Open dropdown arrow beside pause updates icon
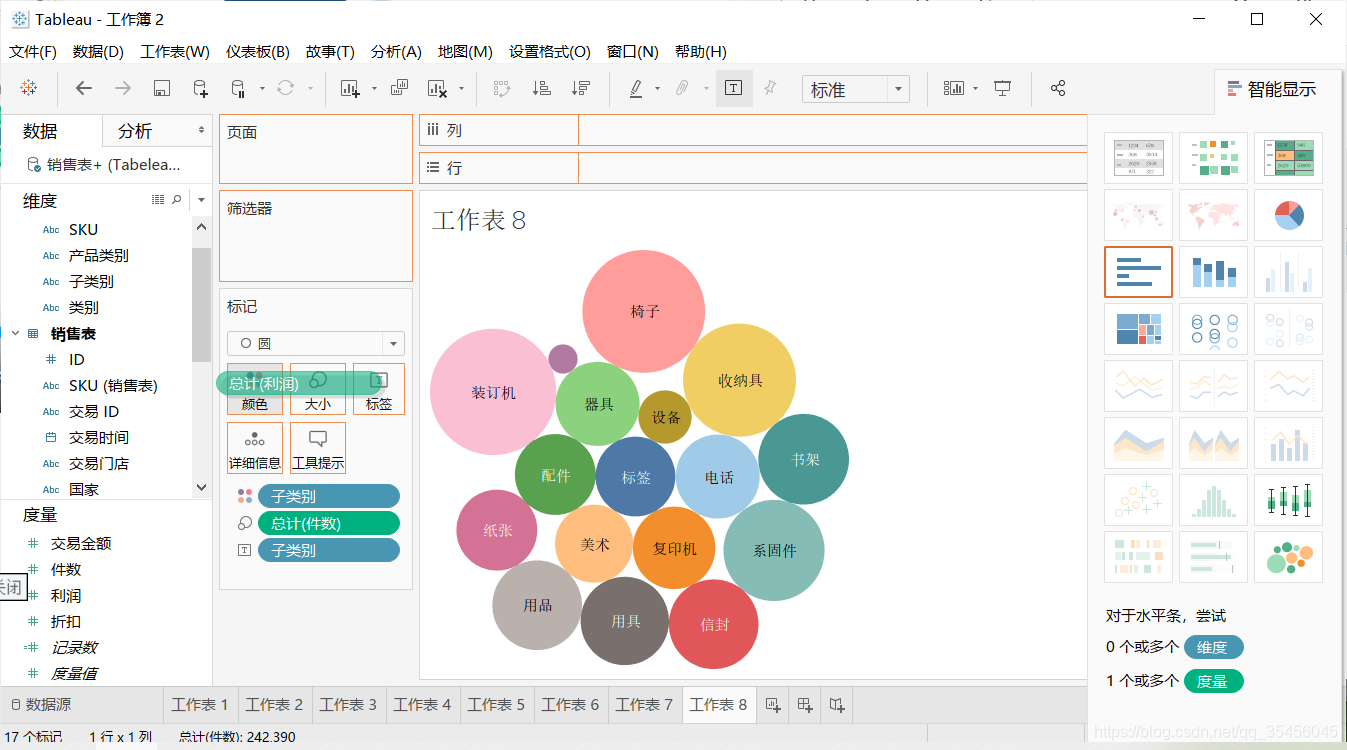1347x750 pixels. [262, 89]
